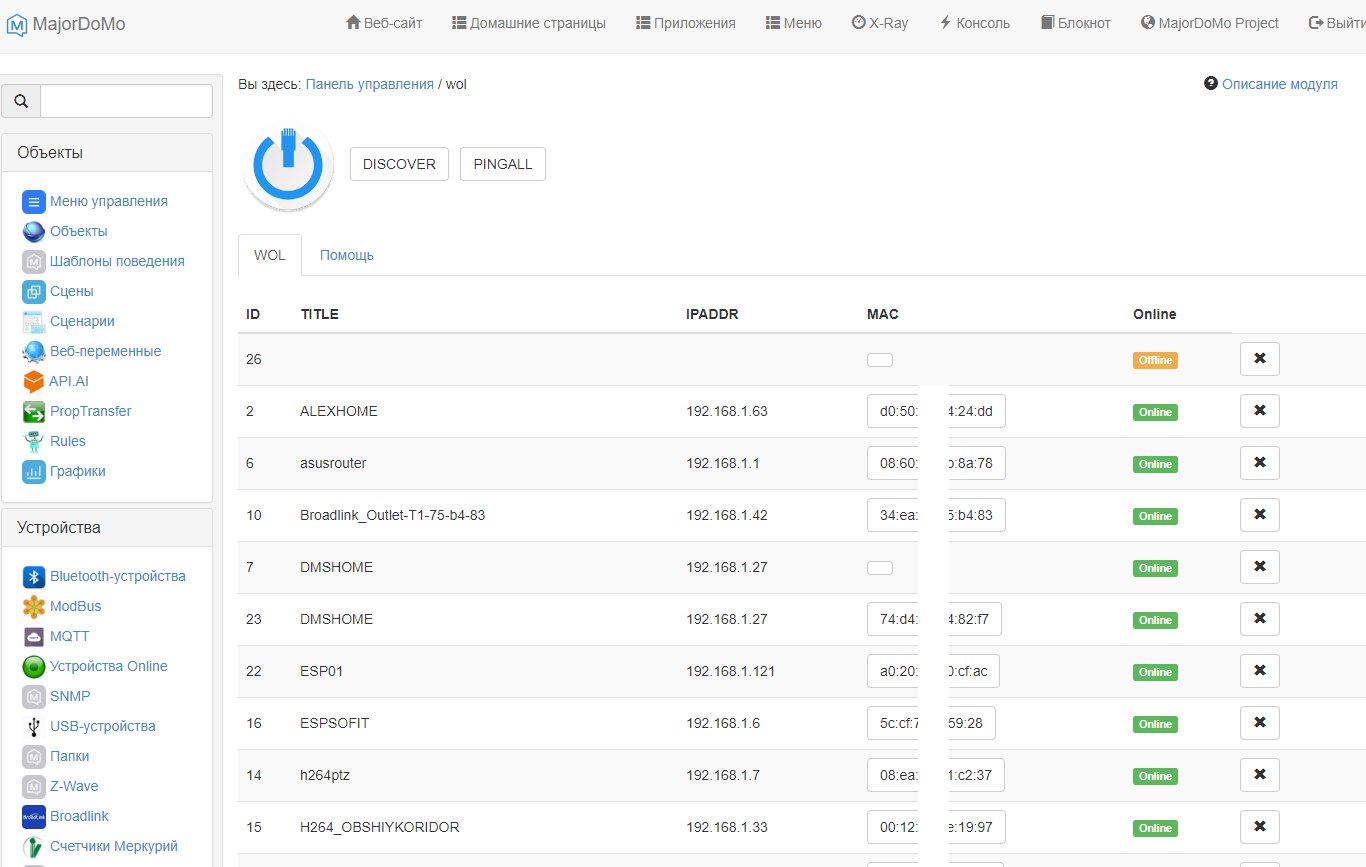Screen dimensions: 1366x867
Task: Click the Панель управления breadcrumb link
Action: (369, 84)
